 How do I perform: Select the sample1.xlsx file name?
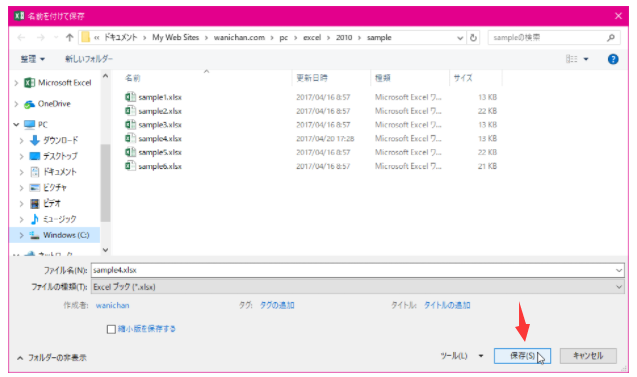pos(160,97)
